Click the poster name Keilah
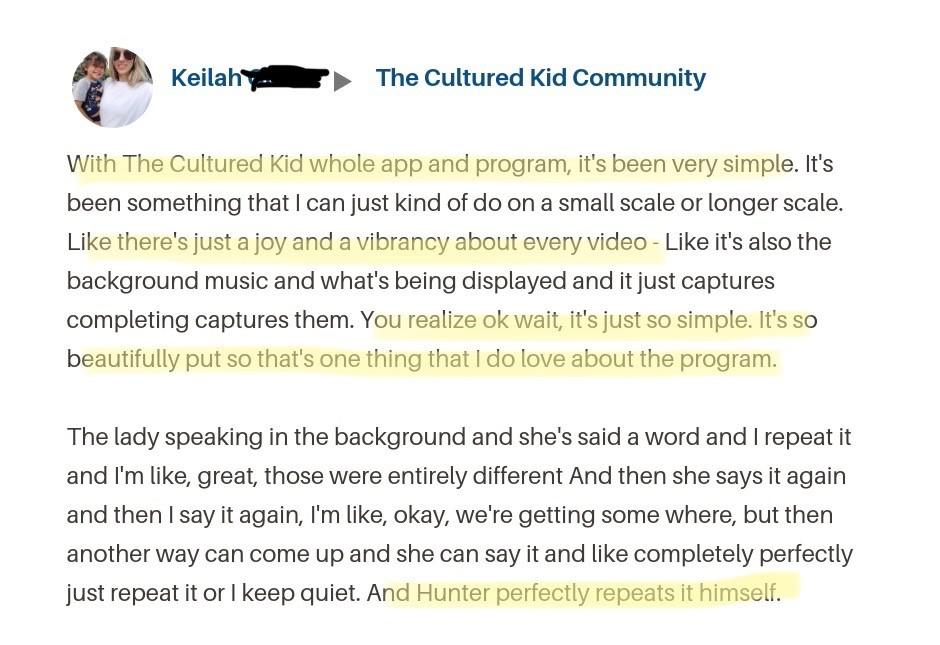This screenshot has width=940, height=645. pyautogui.click(x=206, y=78)
